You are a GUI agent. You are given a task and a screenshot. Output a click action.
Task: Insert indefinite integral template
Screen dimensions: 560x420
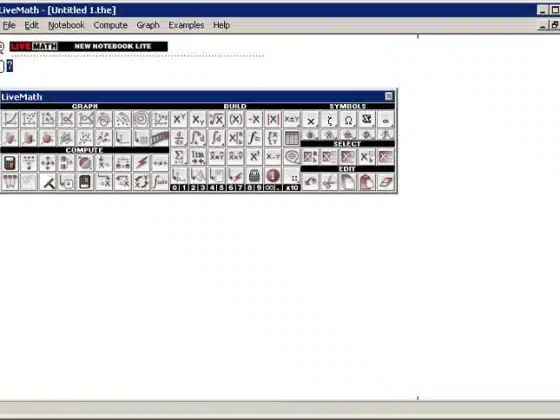click(216, 138)
